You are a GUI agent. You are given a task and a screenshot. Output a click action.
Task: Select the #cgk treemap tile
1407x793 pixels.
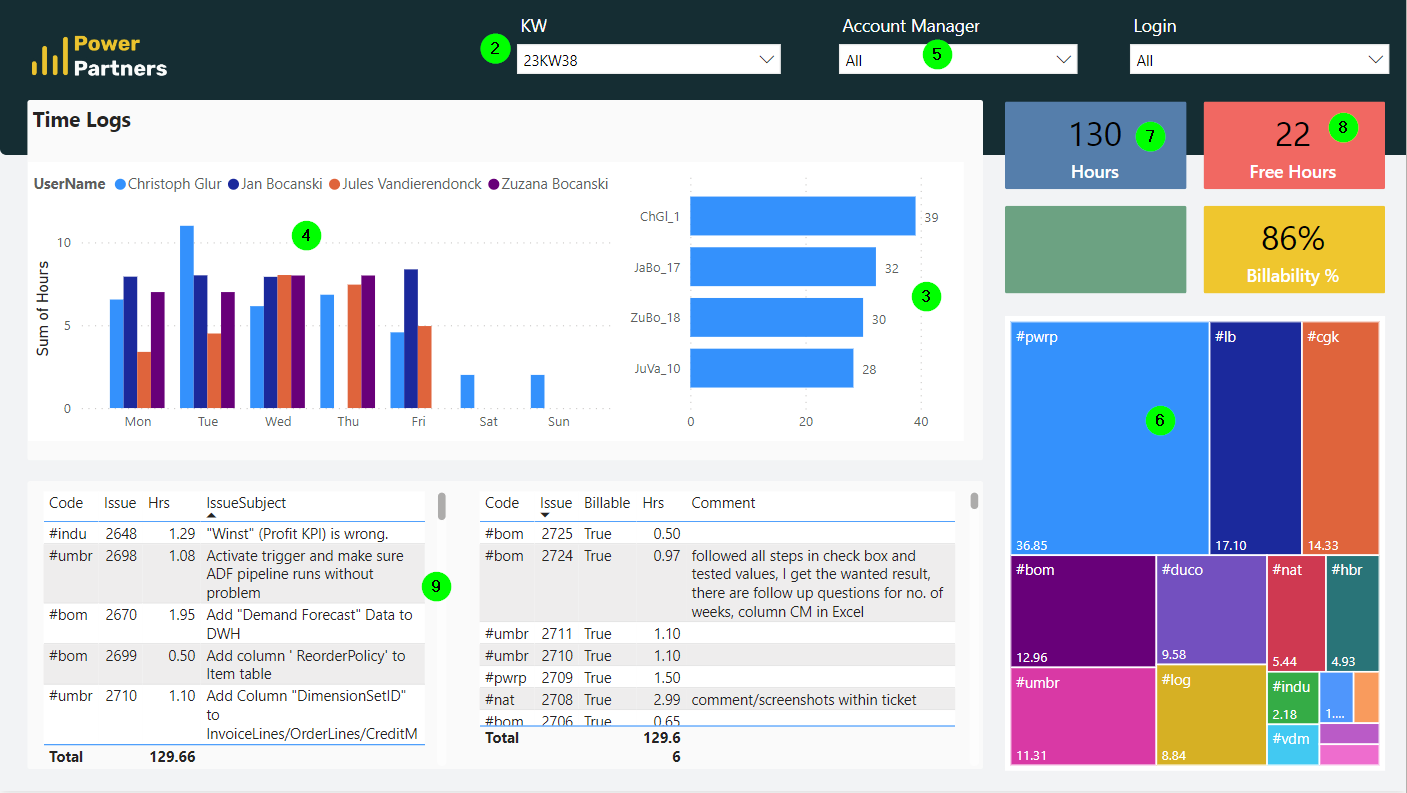tap(1341, 438)
